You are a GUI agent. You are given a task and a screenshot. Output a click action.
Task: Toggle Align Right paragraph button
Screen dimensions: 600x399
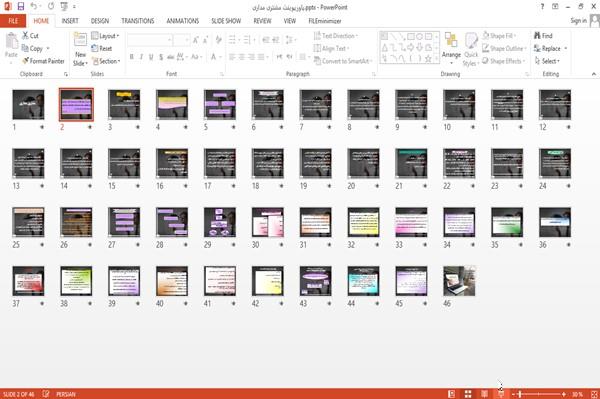(x=251, y=57)
